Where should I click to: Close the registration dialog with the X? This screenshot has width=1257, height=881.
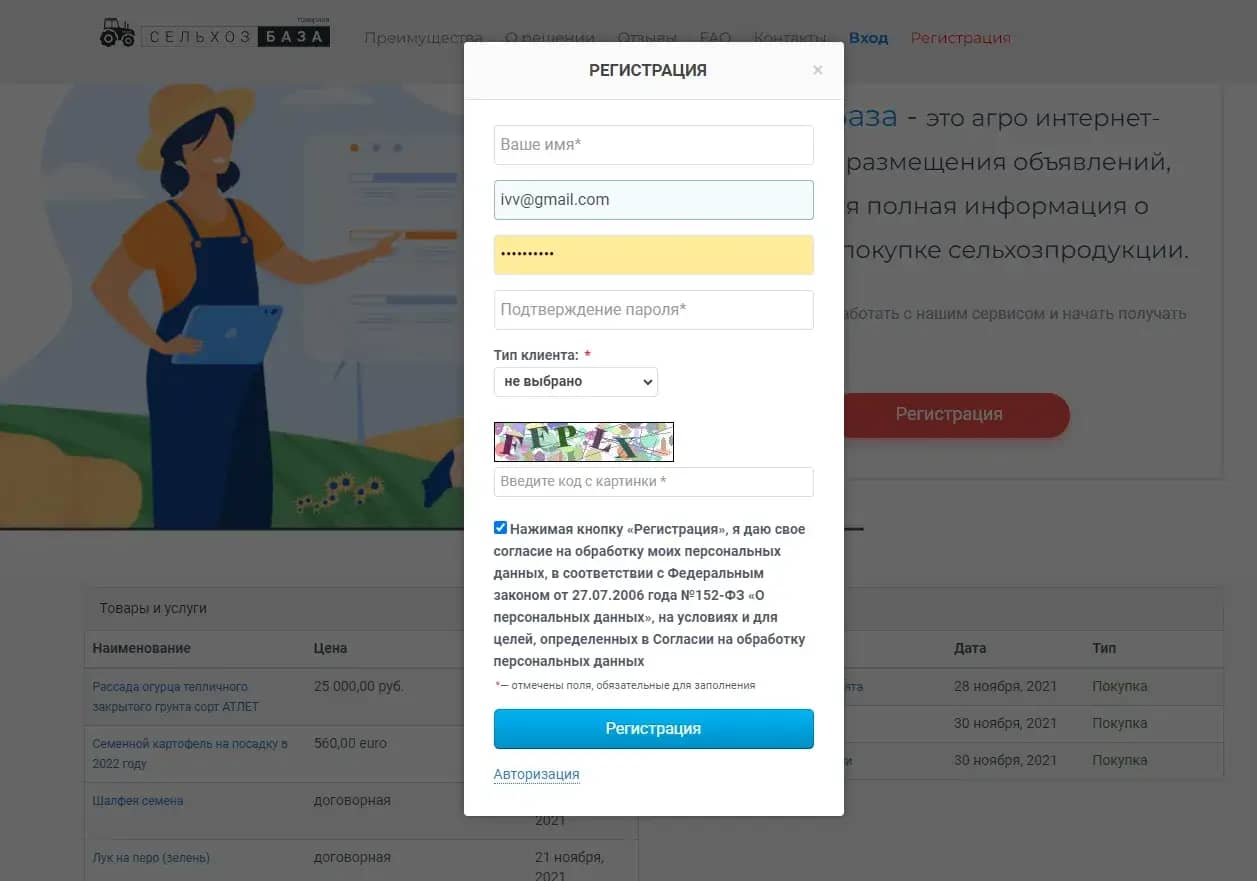coord(818,70)
